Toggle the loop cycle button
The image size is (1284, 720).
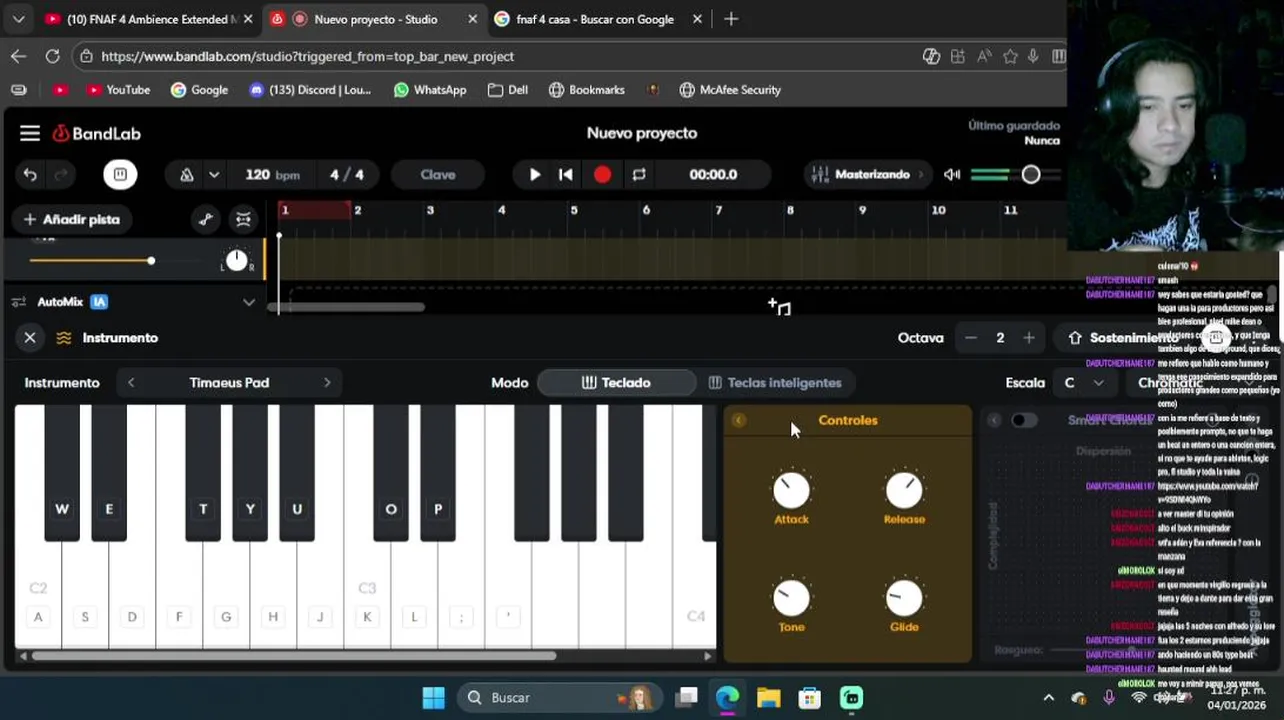pos(639,174)
